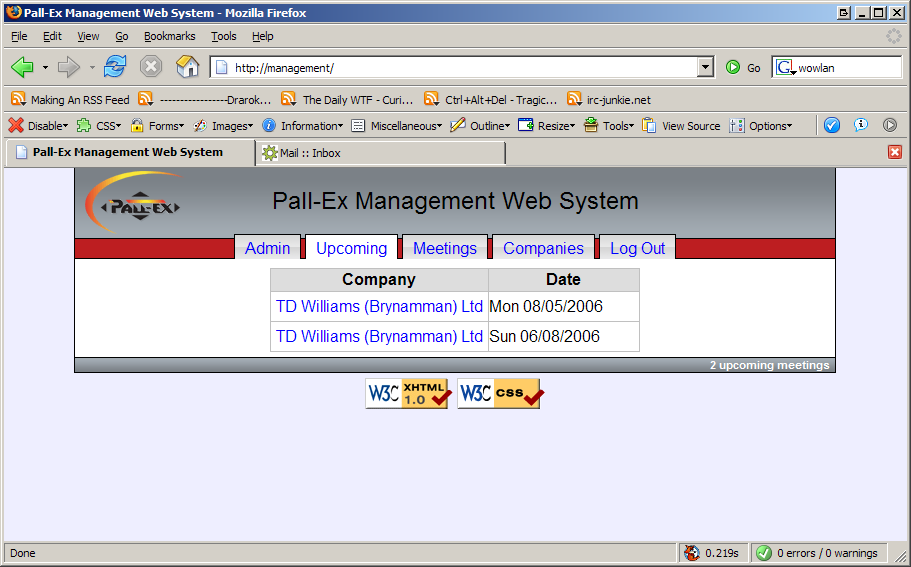Click the W3C CSS validation badge

pyautogui.click(x=499, y=394)
